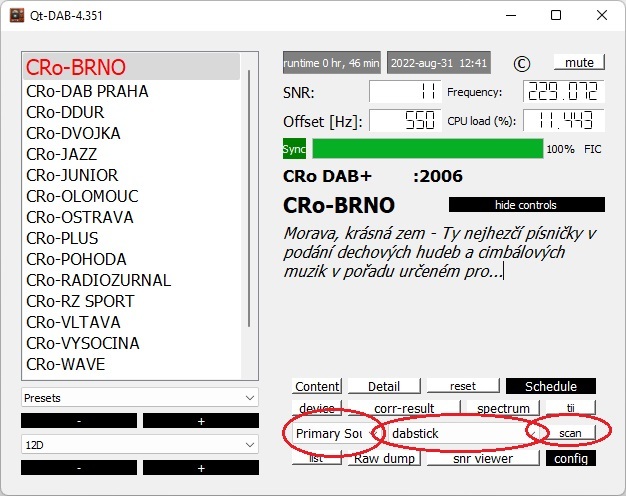Select CRo-RADIOZURNAL service

pos(132,280)
